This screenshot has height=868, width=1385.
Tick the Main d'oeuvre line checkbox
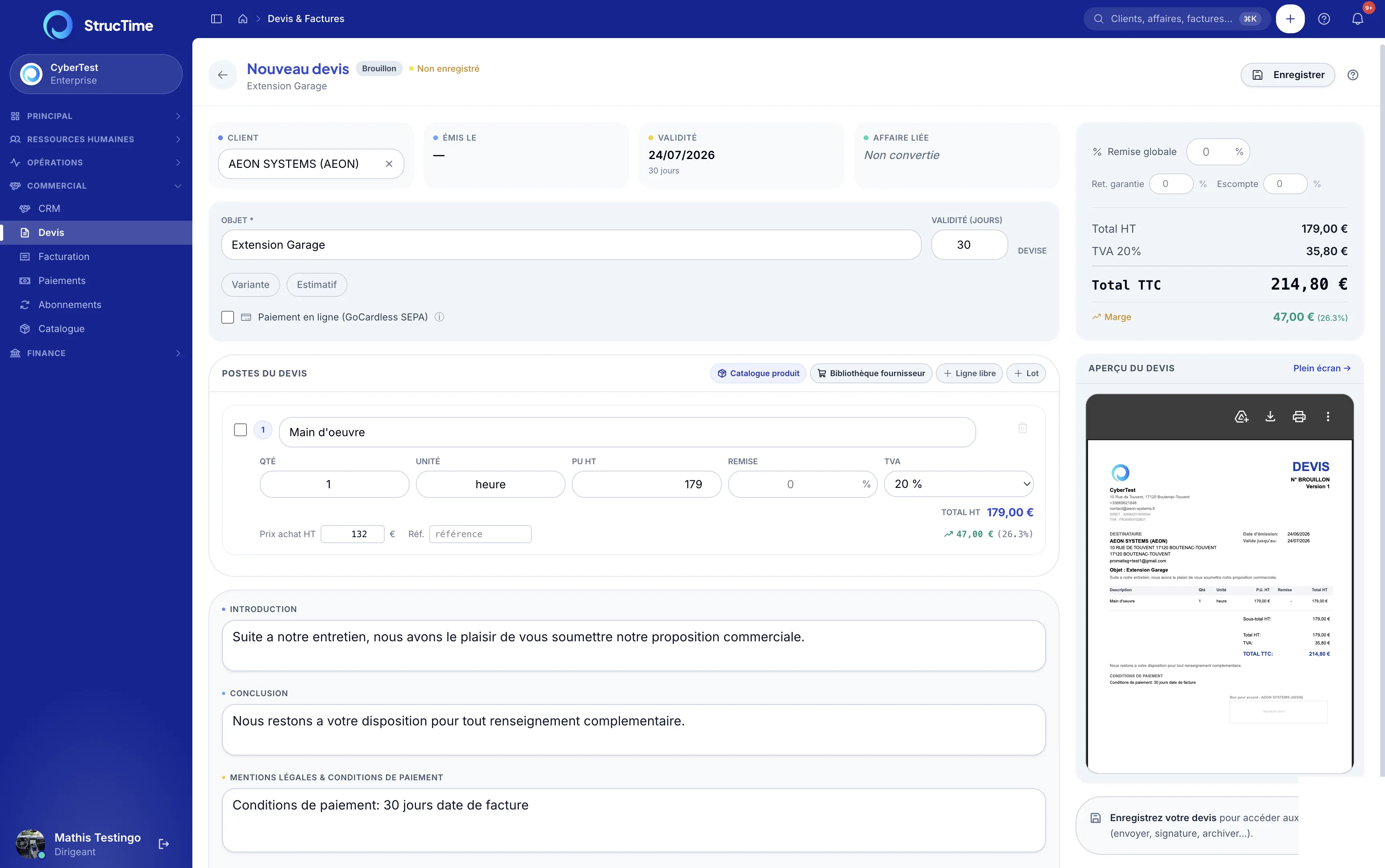coord(240,430)
